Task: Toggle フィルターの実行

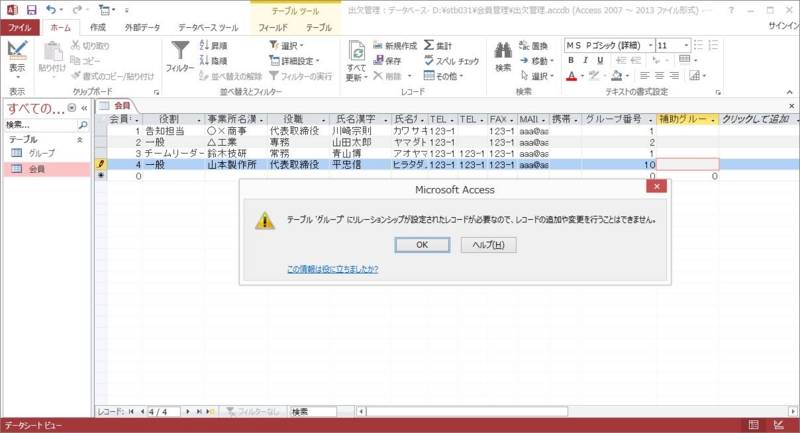Action: click(301, 76)
